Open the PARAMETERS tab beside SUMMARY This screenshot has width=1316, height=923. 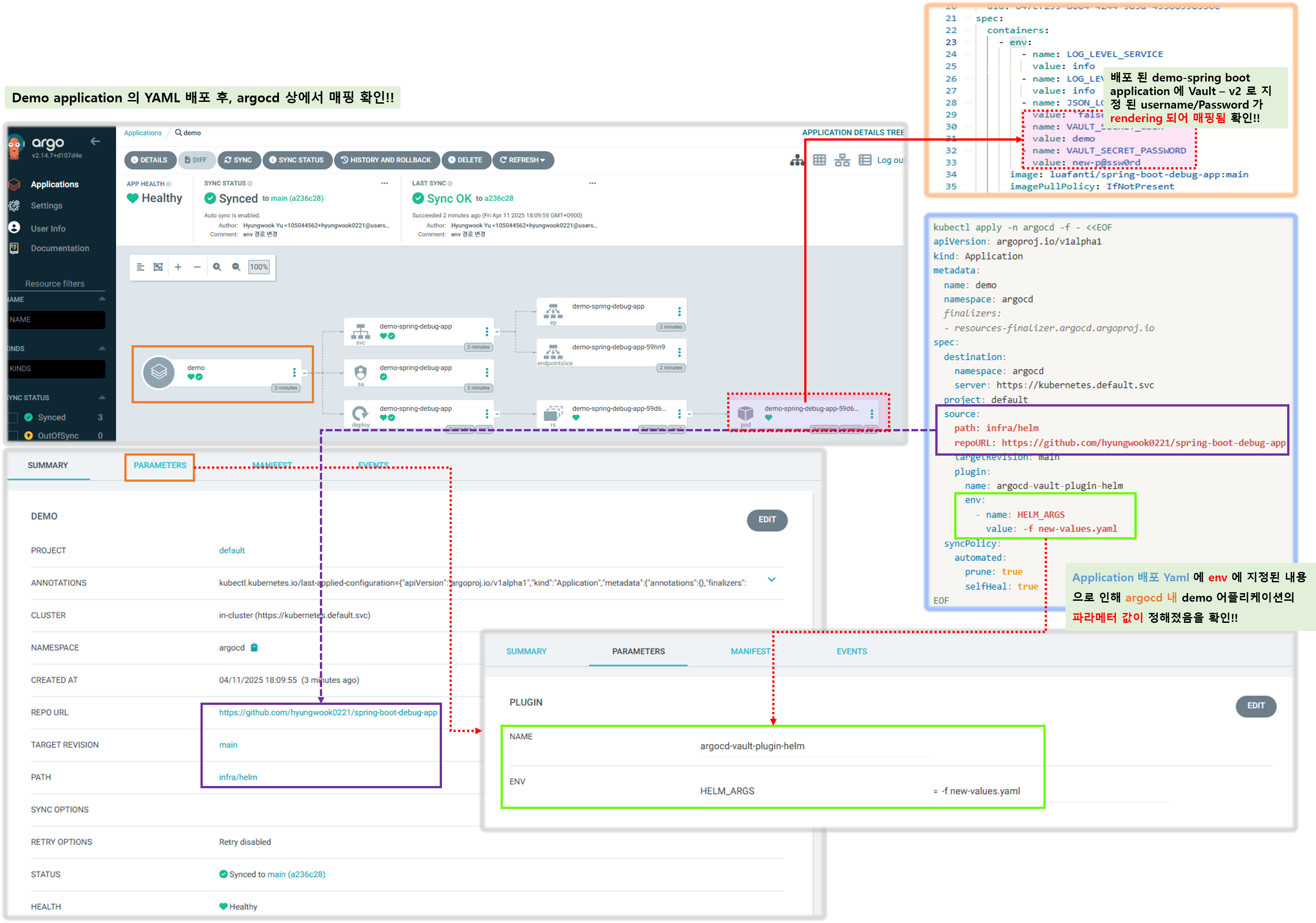tap(160, 466)
